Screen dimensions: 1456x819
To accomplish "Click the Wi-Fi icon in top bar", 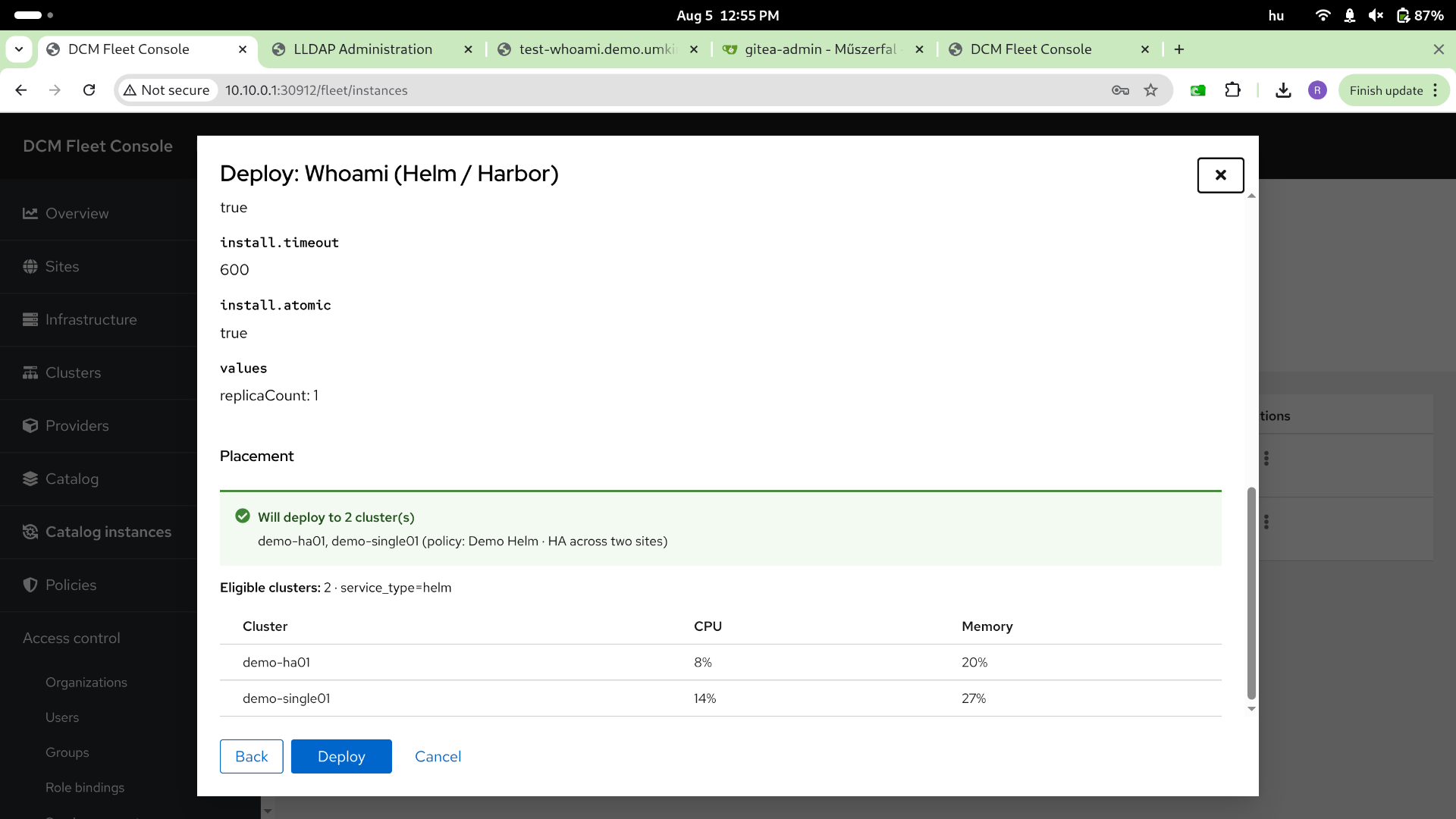I will tap(1323, 15).
